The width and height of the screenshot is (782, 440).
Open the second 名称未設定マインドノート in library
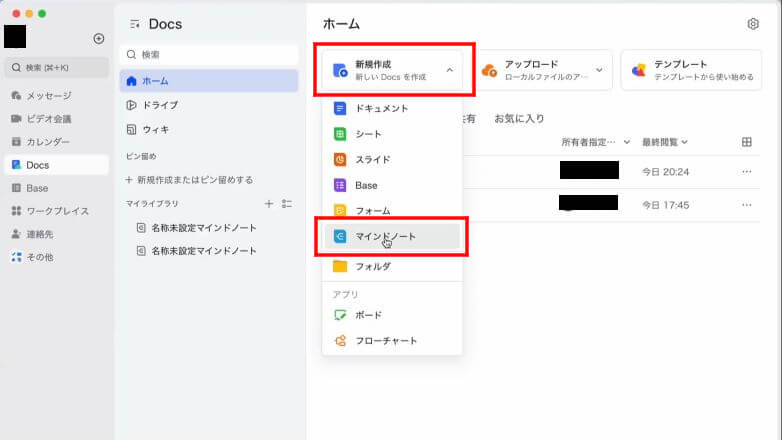click(x=203, y=251)
